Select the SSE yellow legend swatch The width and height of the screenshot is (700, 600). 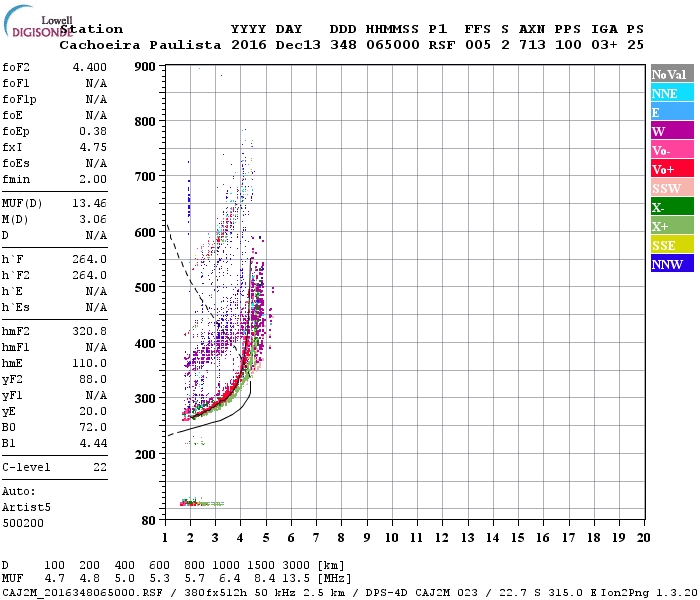(x=672, y=245)
